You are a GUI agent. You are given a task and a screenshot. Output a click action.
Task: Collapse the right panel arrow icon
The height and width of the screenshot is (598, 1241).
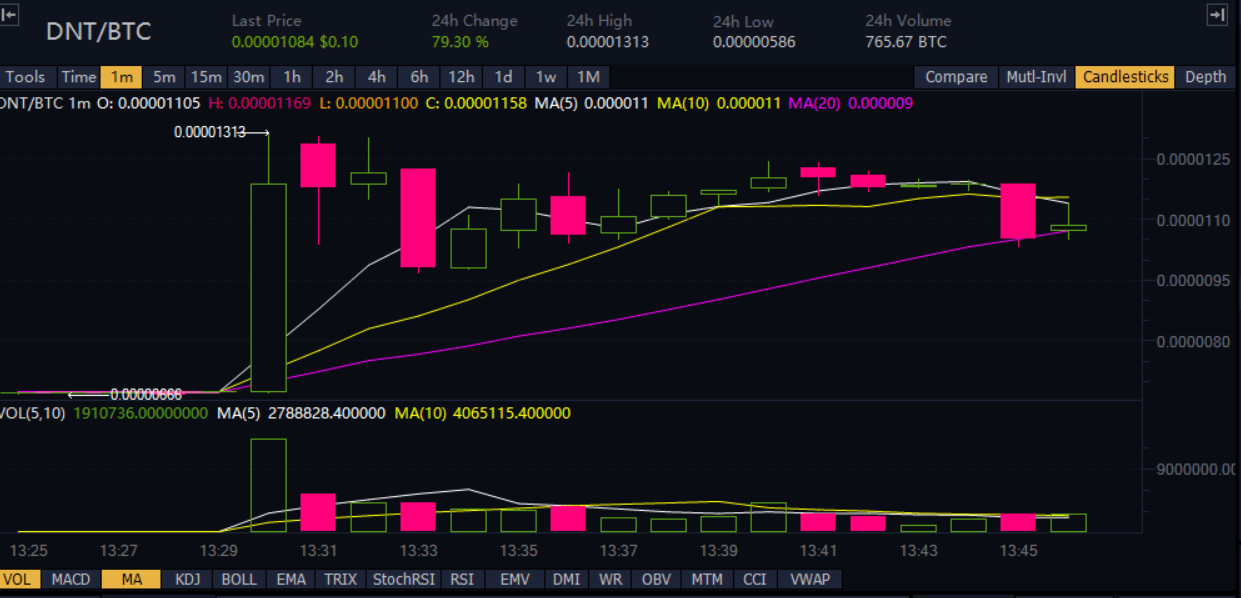click(x=1217, y=14)
